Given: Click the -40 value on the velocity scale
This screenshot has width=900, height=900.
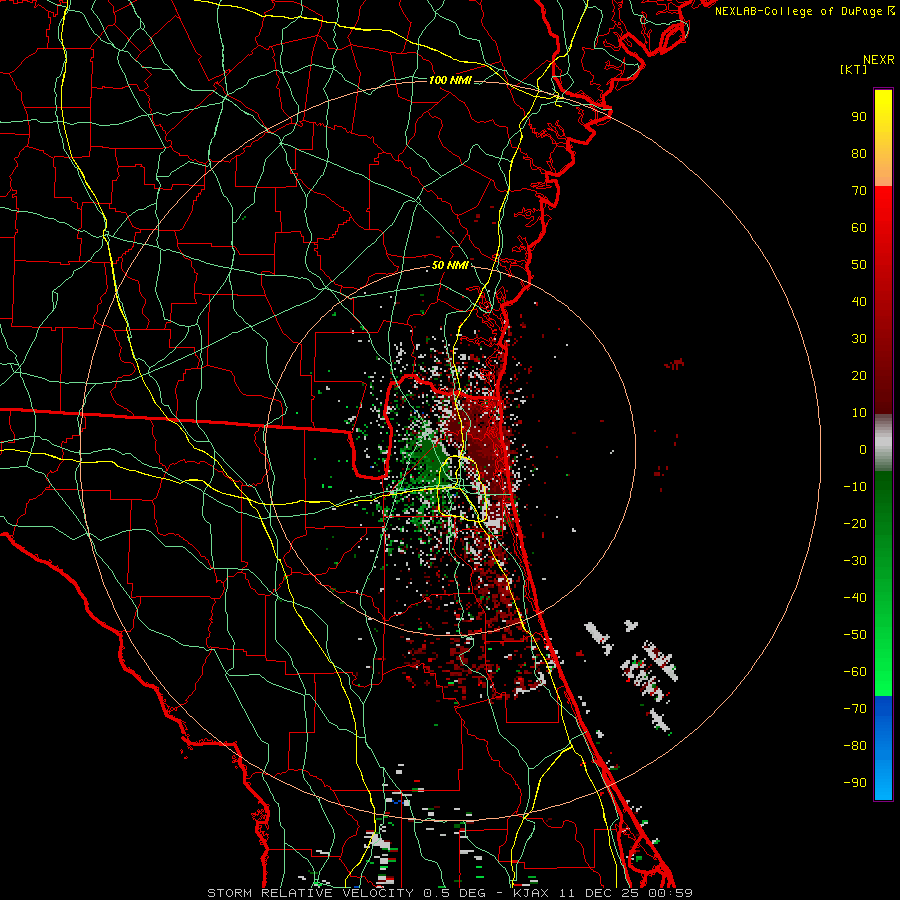Looking at the screenshot, I should (855, 598).
